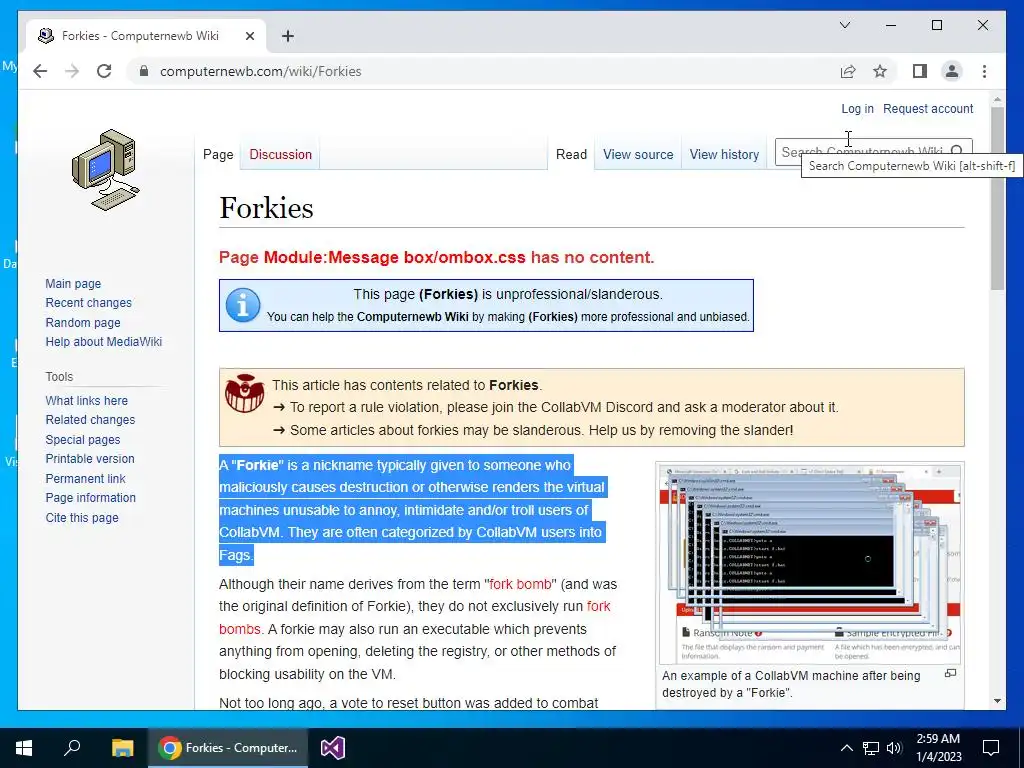Reload the page with the refresh icon
This screenshot has height=768, width=1024.
pos(104,71)
